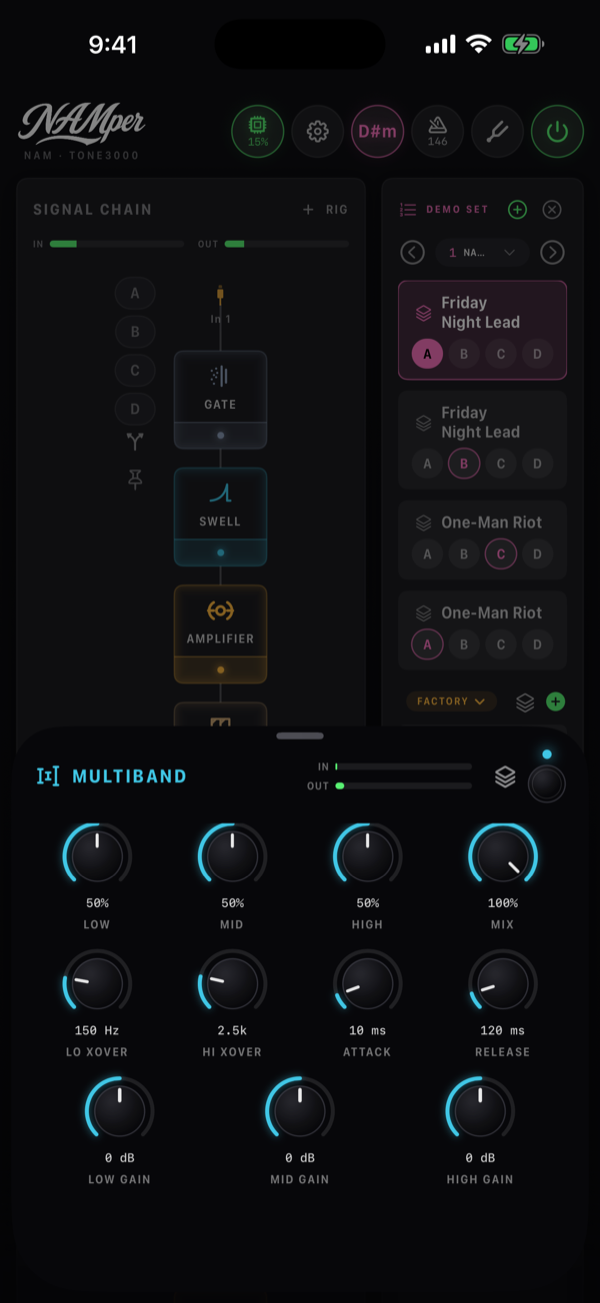Go to the next preset arrow
Image resolution: width=600 pixels, height=1303 pixels.
pos(552,252)
